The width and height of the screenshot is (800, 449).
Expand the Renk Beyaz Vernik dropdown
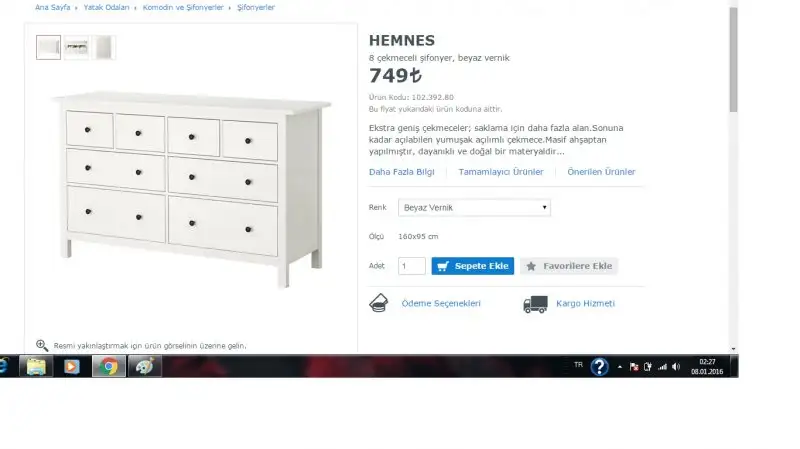pyautogui.click(x=474, y=208)
